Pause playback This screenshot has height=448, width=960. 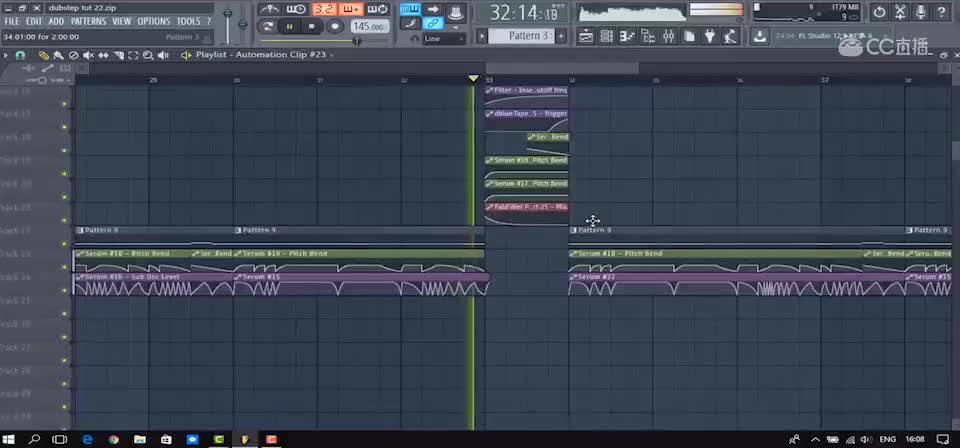[290, 26]
